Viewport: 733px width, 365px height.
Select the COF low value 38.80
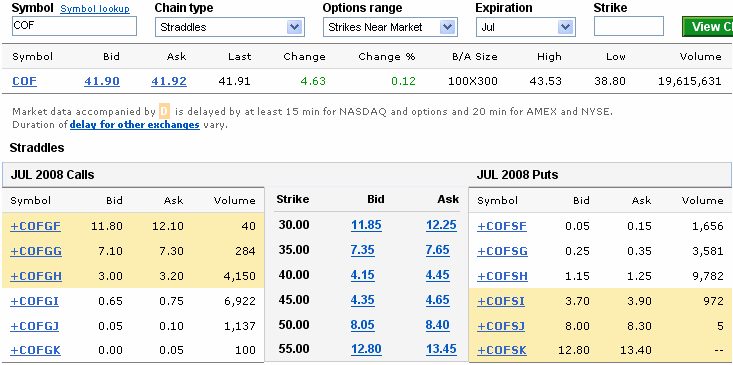pos(610,81)
